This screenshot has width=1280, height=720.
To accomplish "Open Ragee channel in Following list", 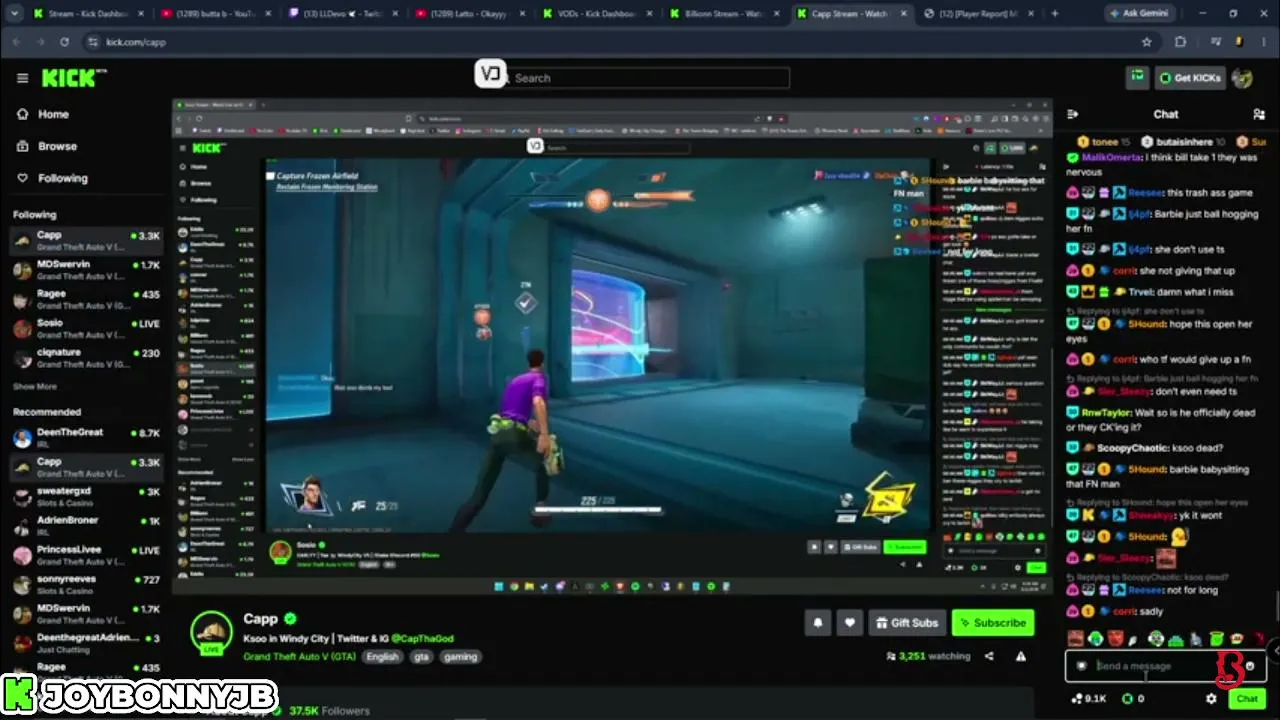I will (86, 300).
